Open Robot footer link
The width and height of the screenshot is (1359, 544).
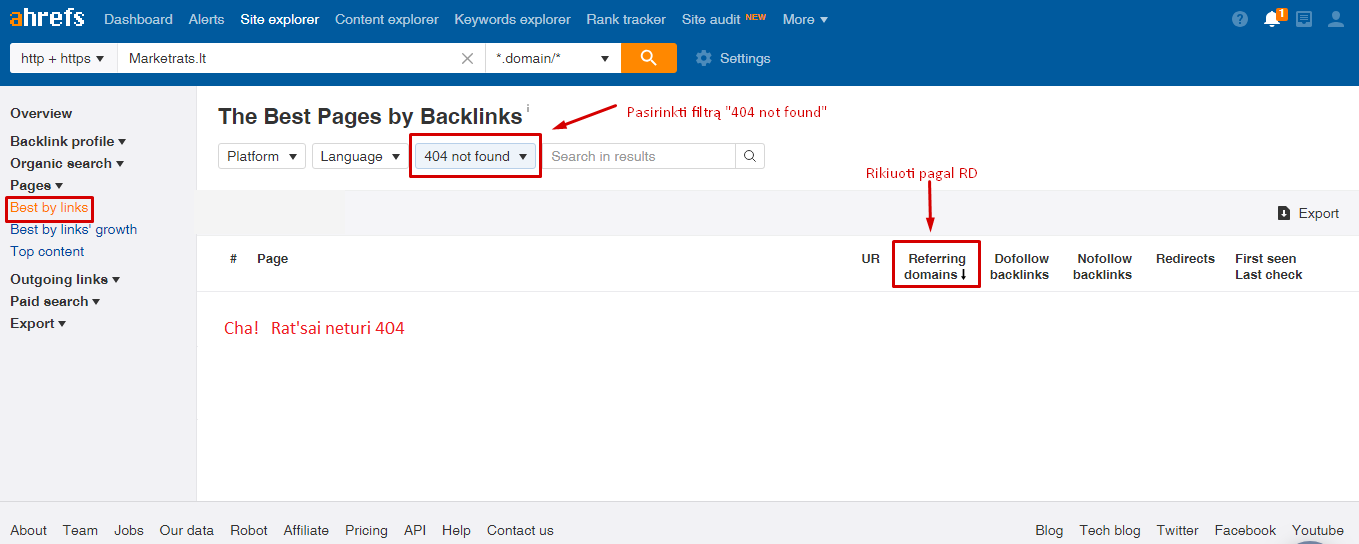249,530
